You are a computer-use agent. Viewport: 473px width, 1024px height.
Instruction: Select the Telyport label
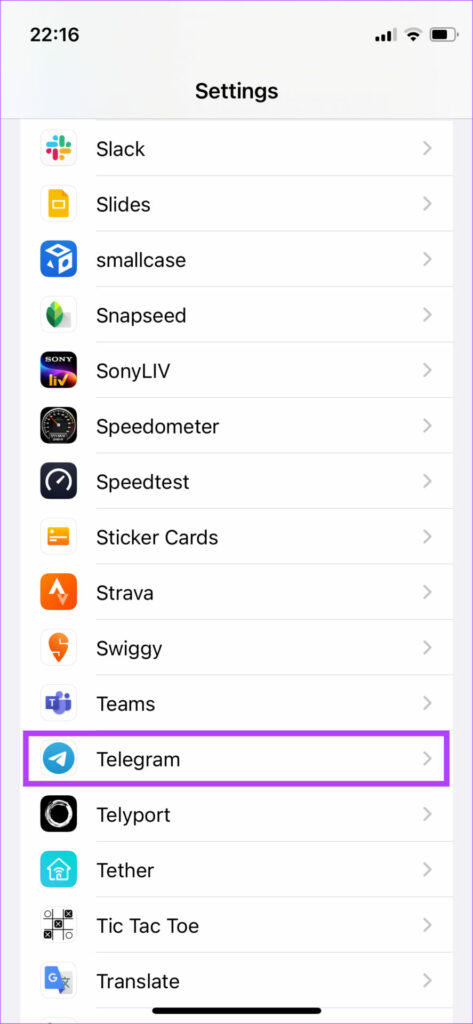point(133,815)
